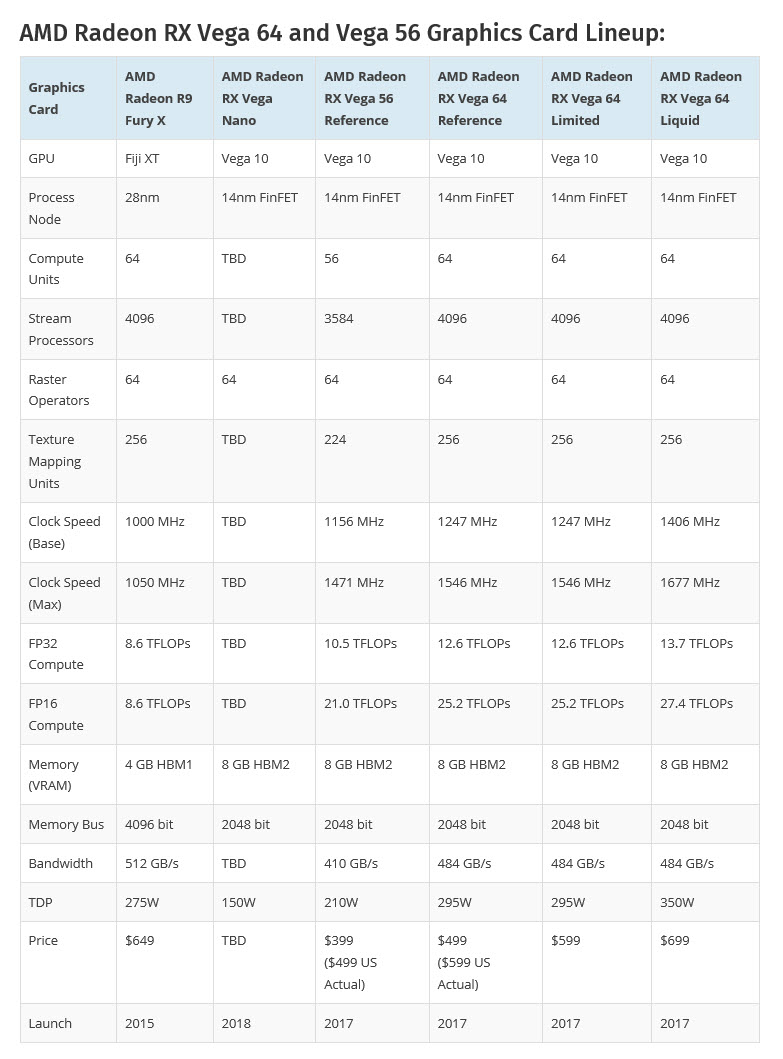Click the 3584 stream processors value
The width and height of the screenshot is (783, 1059).
coord(340,318)
